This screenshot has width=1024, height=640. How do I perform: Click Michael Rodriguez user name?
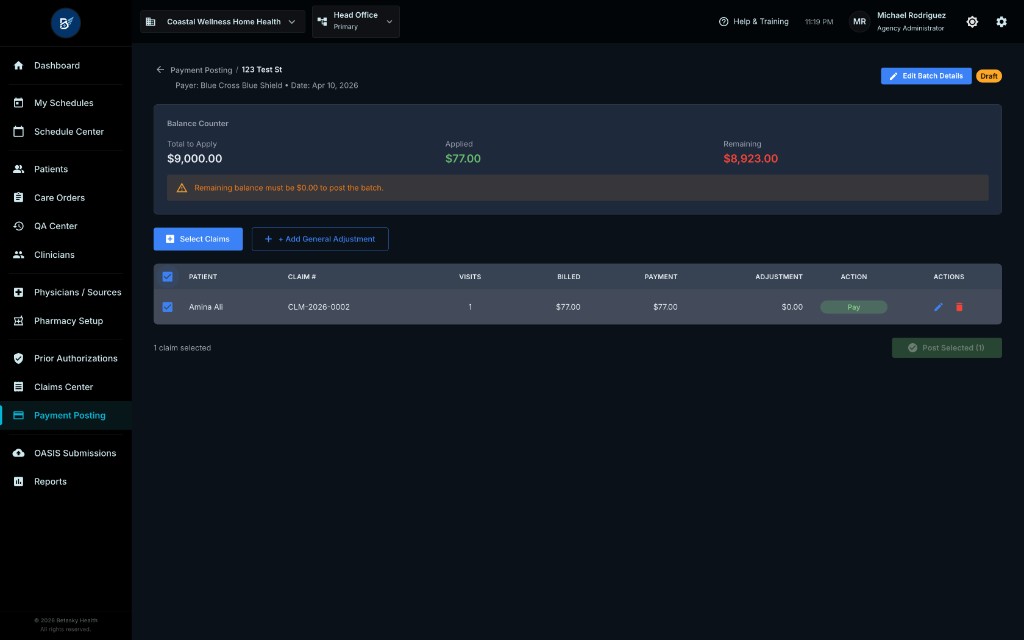tap(911, 15)
